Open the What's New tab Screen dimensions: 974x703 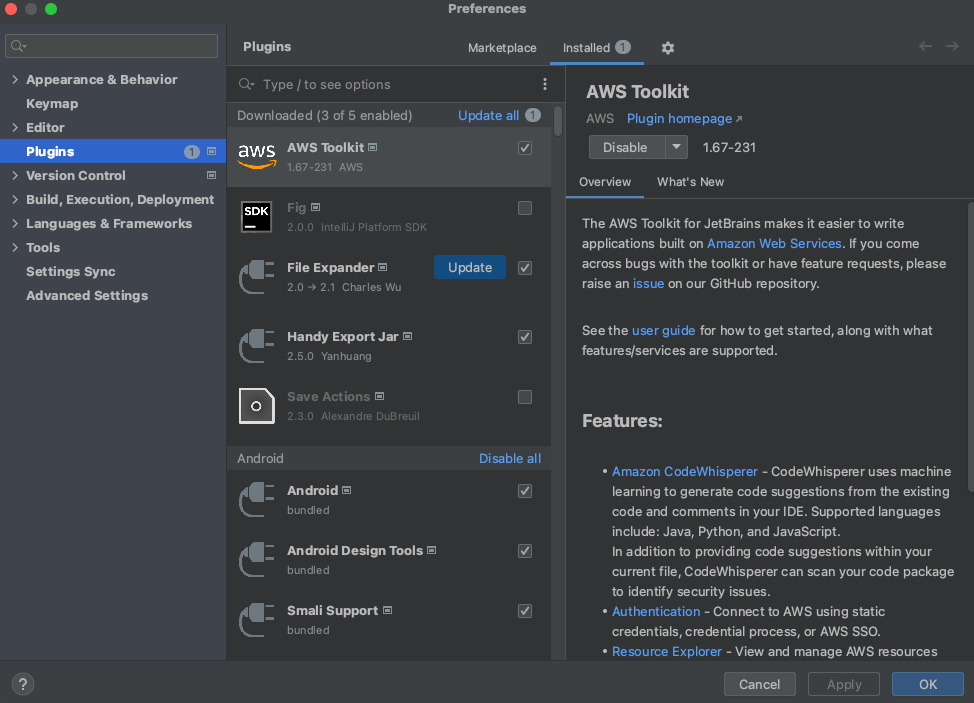690,182
